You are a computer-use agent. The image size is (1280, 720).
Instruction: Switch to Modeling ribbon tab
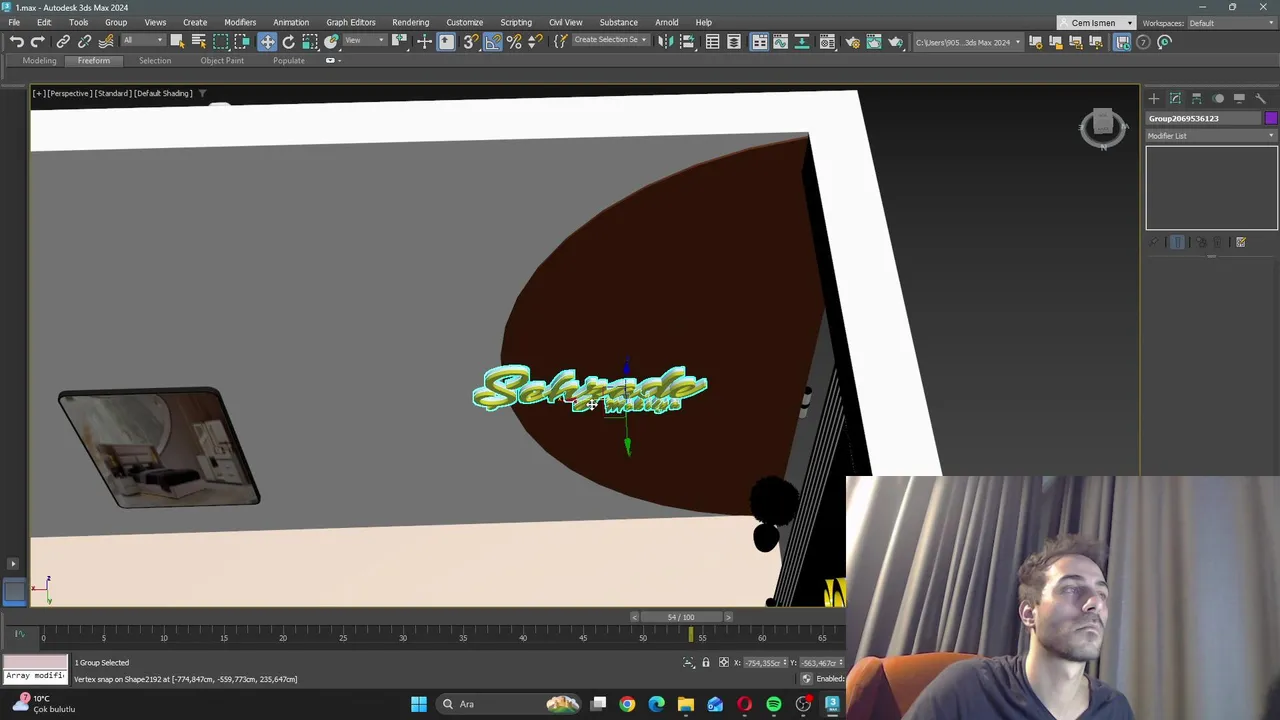click(x=40, y=60)
